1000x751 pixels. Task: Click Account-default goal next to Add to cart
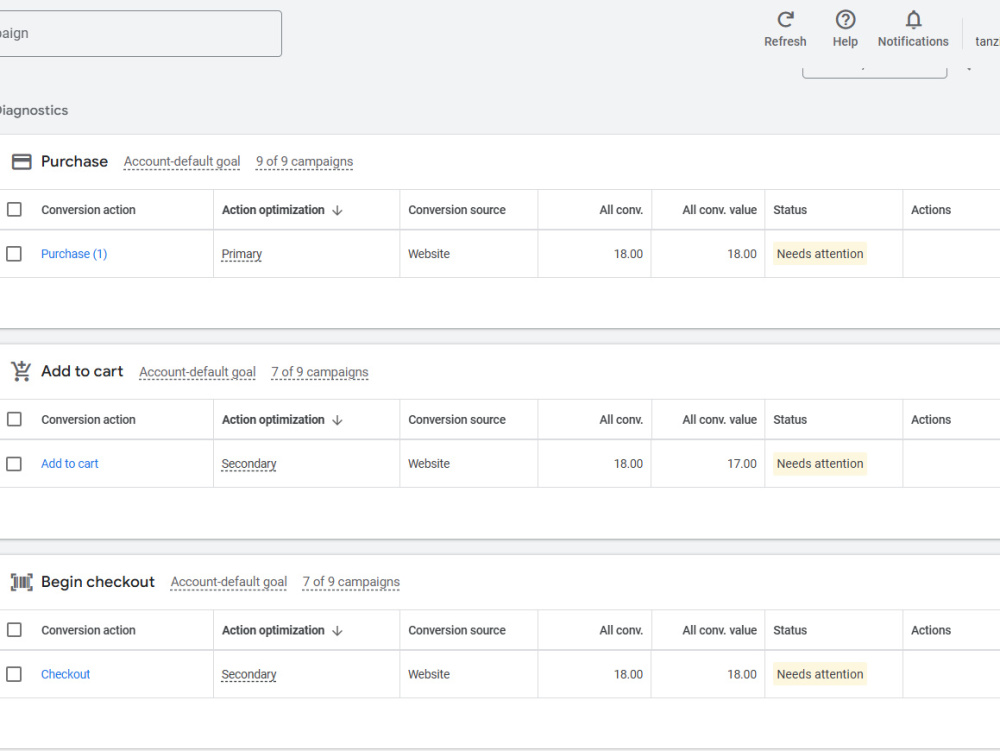(197, 372)
